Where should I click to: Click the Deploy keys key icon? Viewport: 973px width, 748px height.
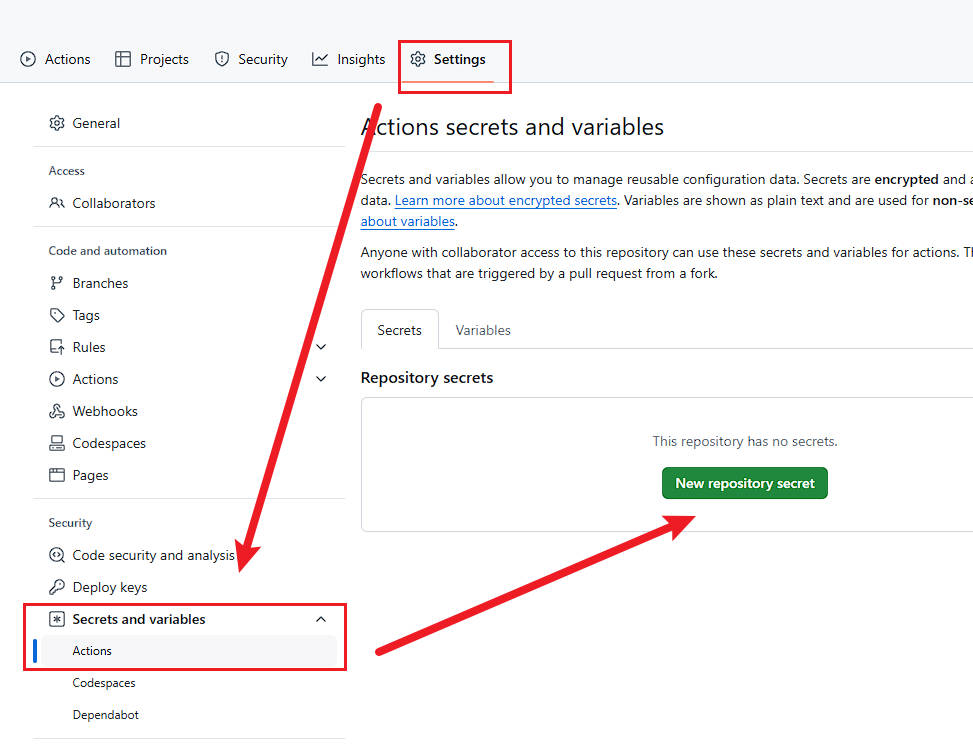pyautogui.click(x=57, y=587)
